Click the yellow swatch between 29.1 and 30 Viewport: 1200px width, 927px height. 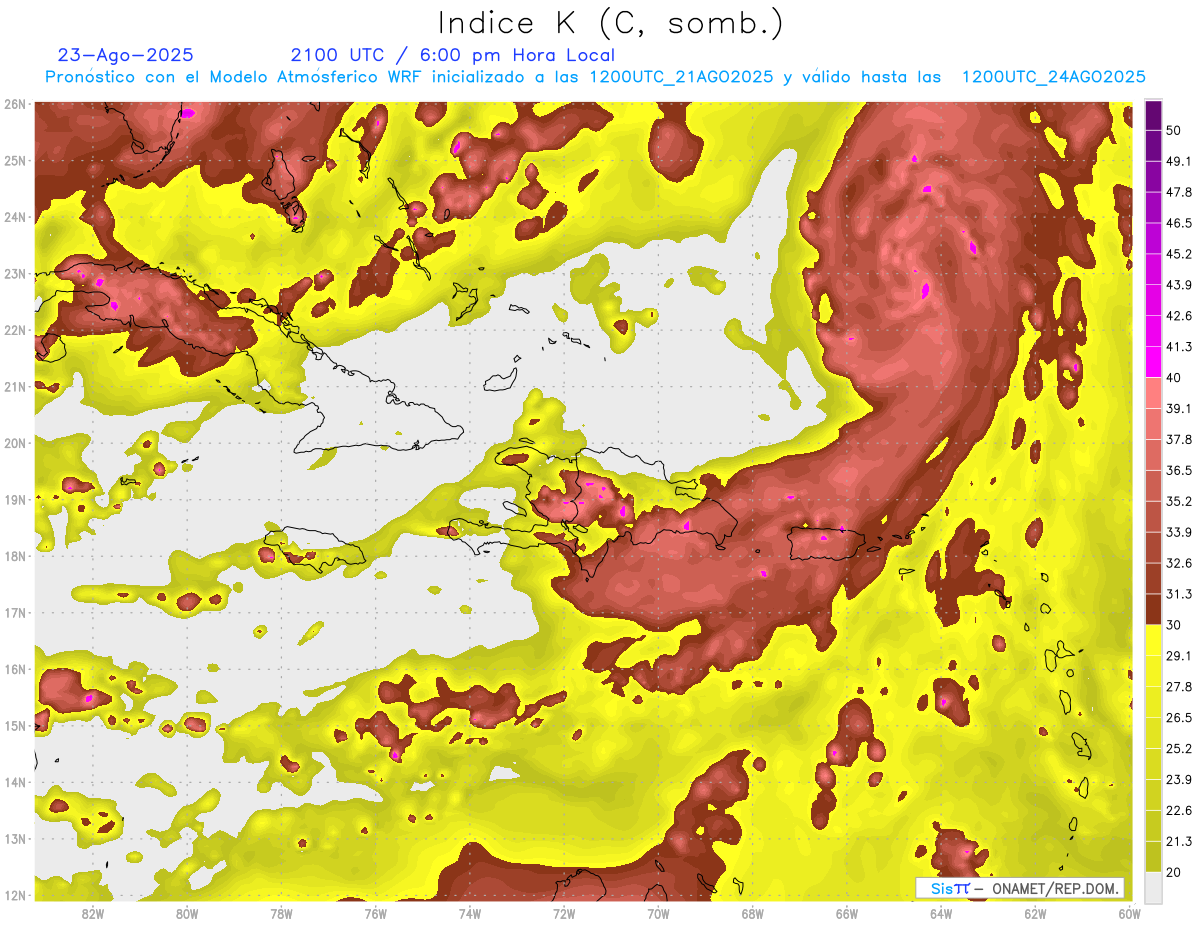point(1153,640)
